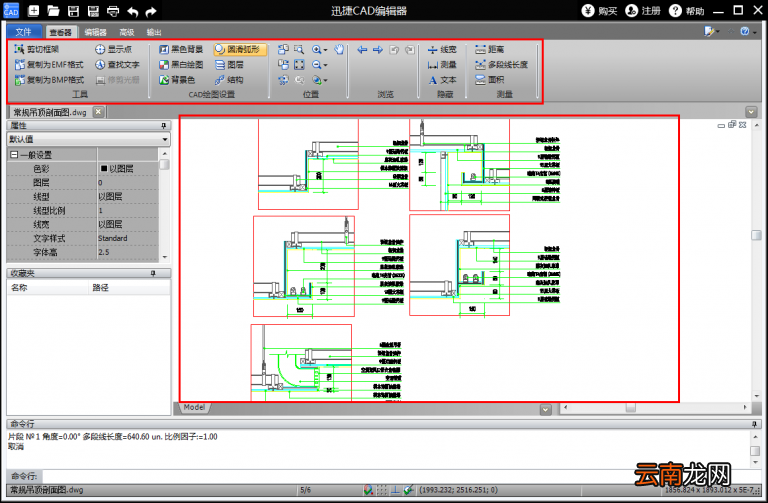Open the quick-access customize dropdown at top right
This screenshot has height=503, width=768.
[x=712, y=32]
